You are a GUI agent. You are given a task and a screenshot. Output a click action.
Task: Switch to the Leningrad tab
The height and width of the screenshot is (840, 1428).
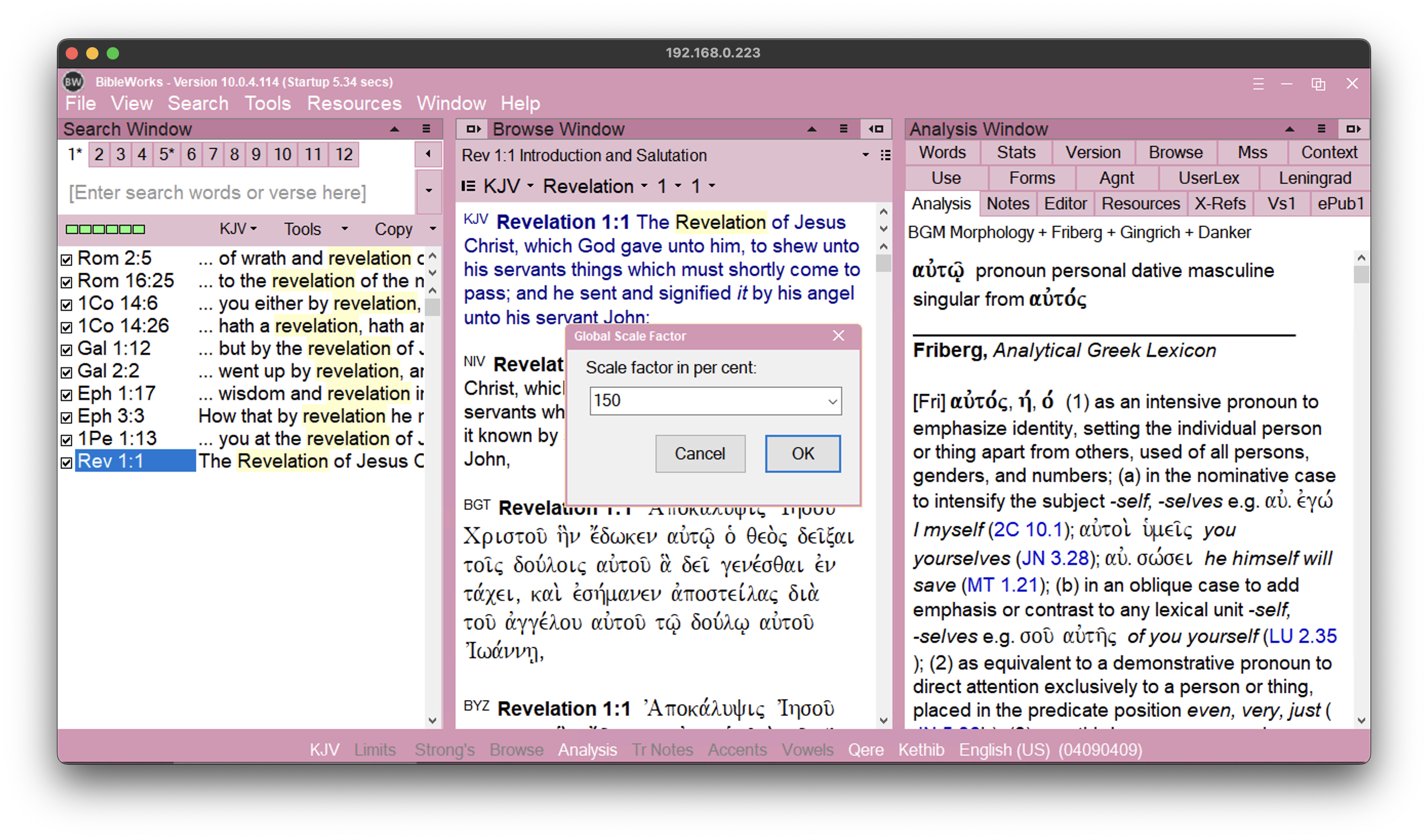coord(1314,178)
